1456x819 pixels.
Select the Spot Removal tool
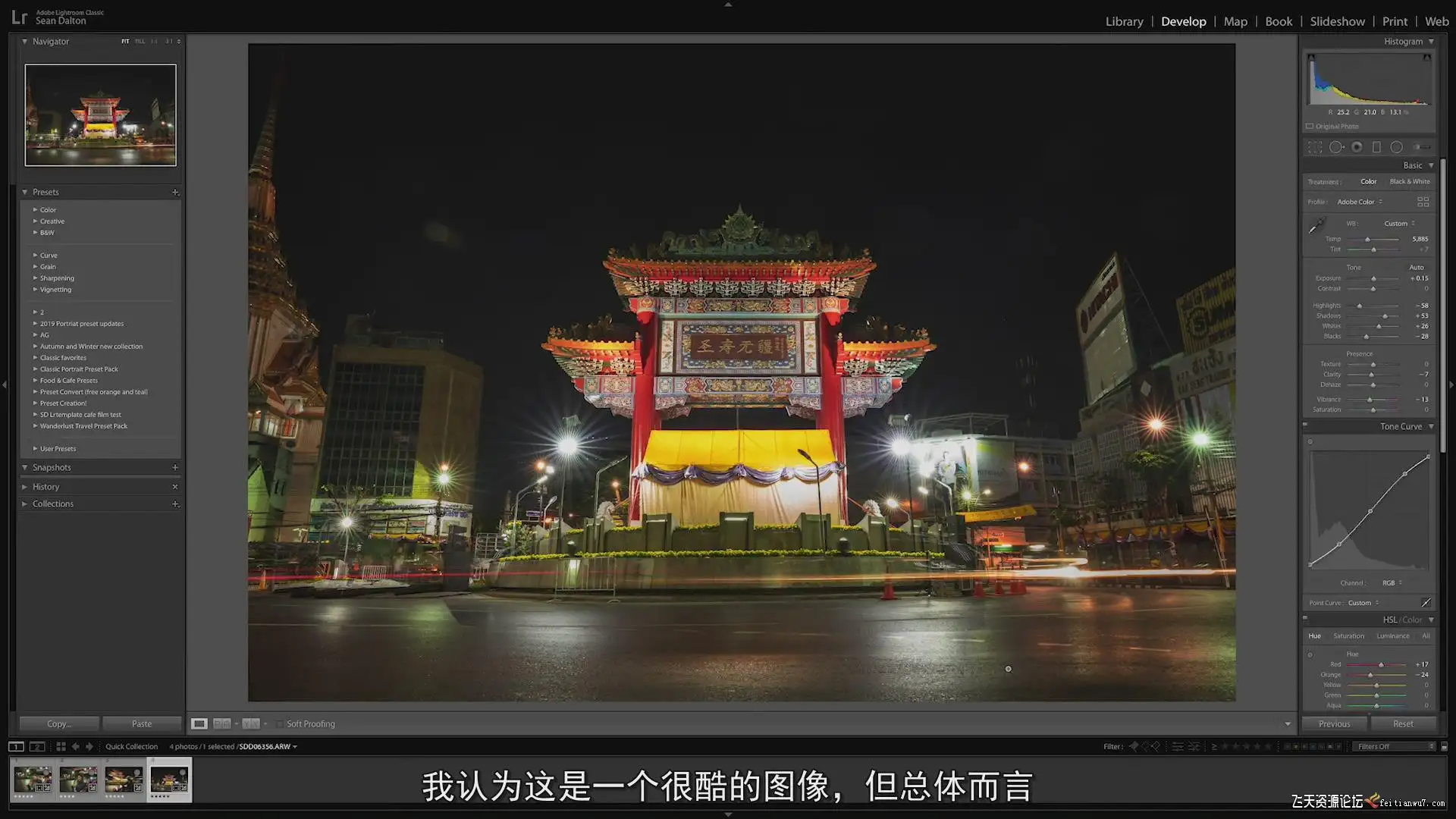(1336, 147)
